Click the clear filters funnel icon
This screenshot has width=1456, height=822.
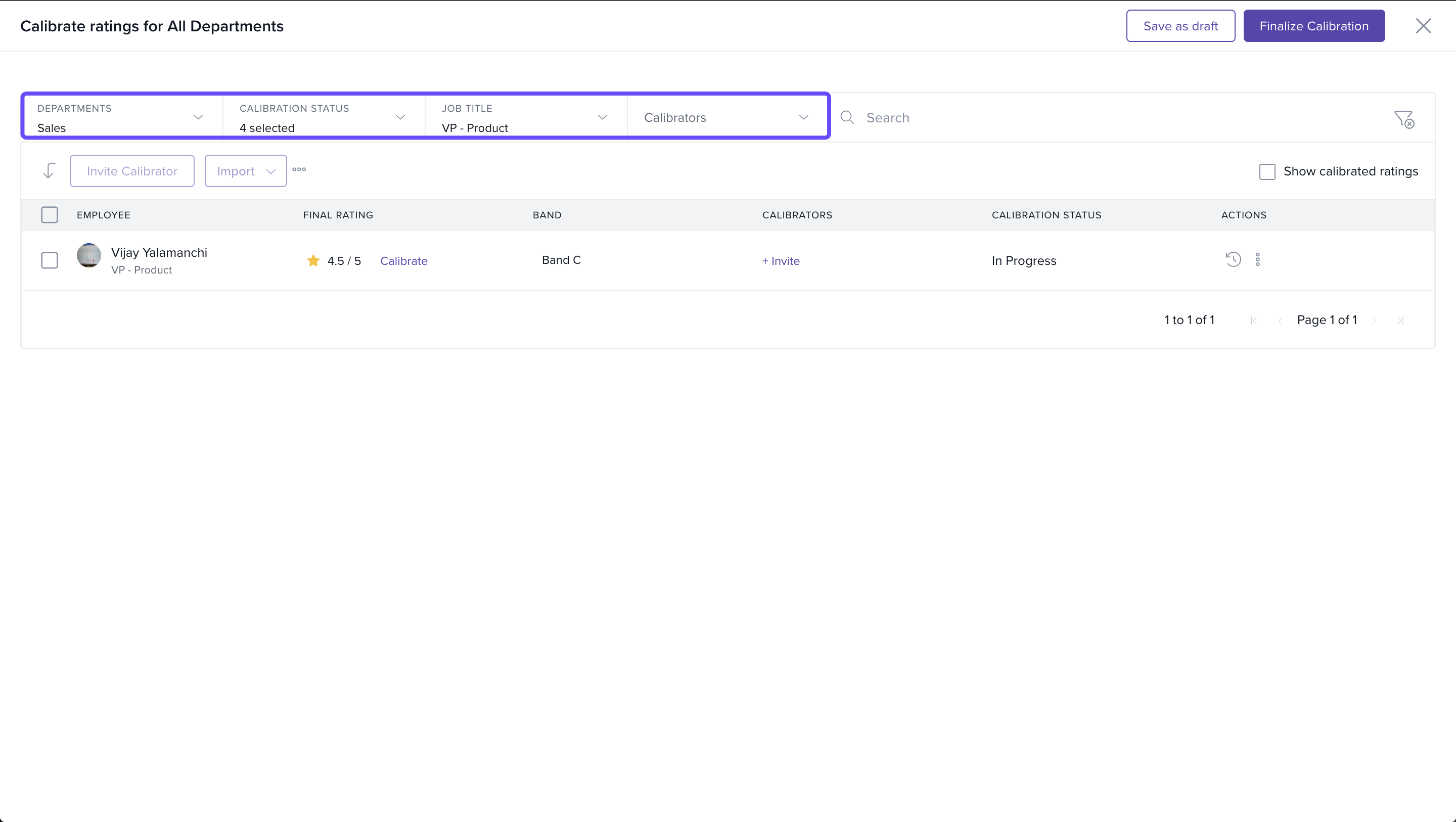(1404, 119)
